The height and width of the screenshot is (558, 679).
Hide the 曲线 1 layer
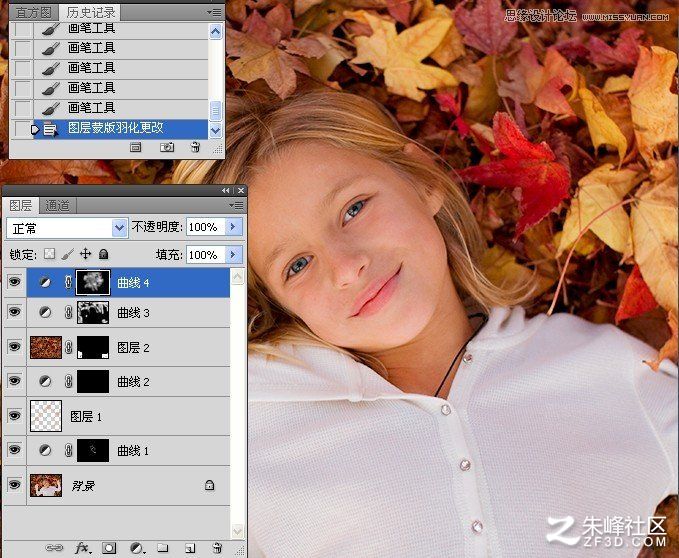click(x=15, y=450)
